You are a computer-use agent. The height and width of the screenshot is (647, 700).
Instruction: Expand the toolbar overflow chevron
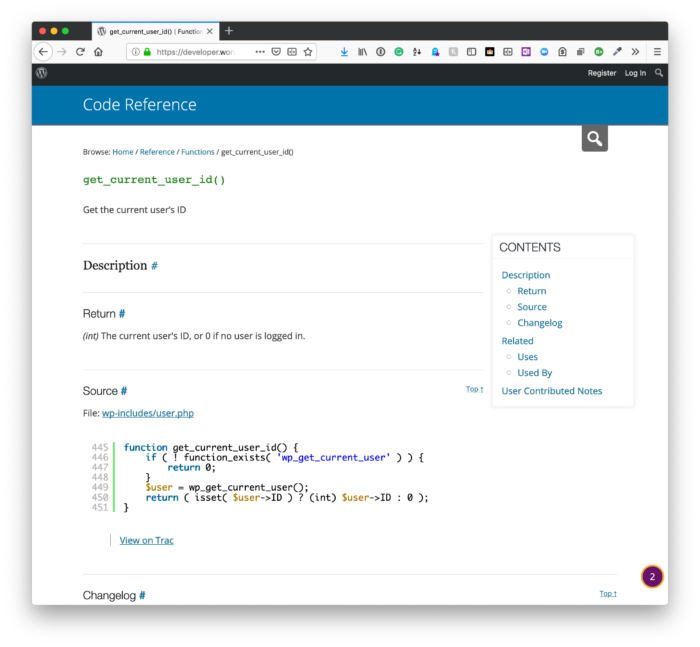point(635,52)
